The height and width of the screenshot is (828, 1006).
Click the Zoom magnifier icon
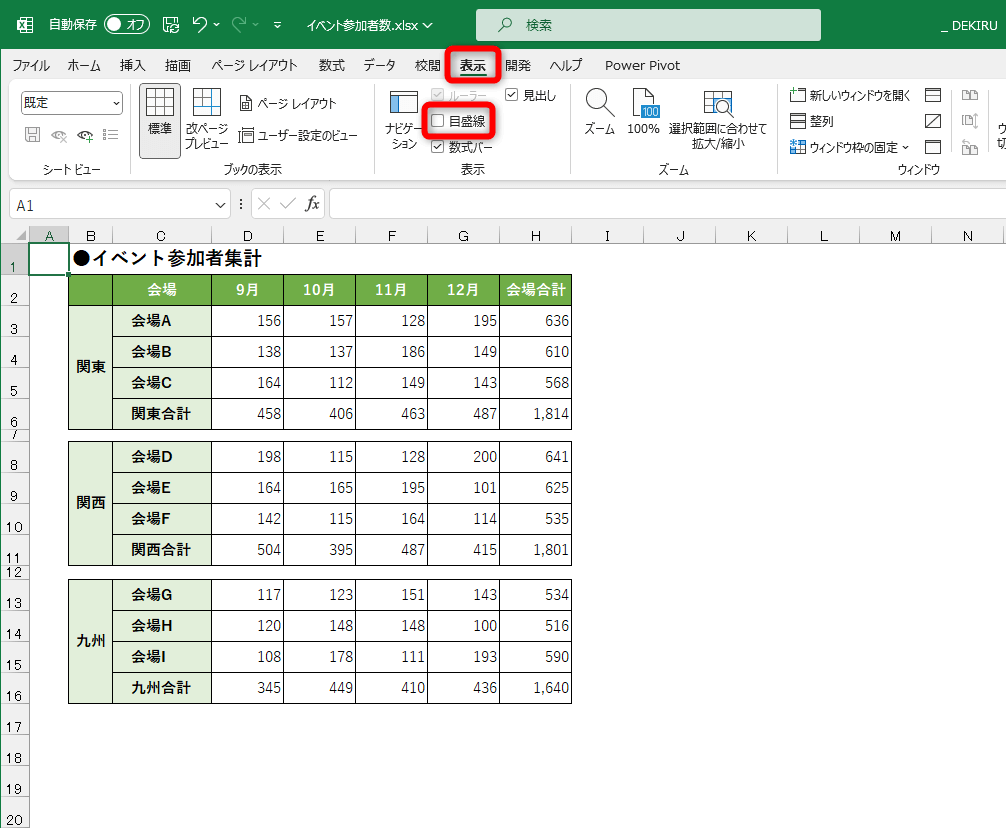tap(599, 103)
